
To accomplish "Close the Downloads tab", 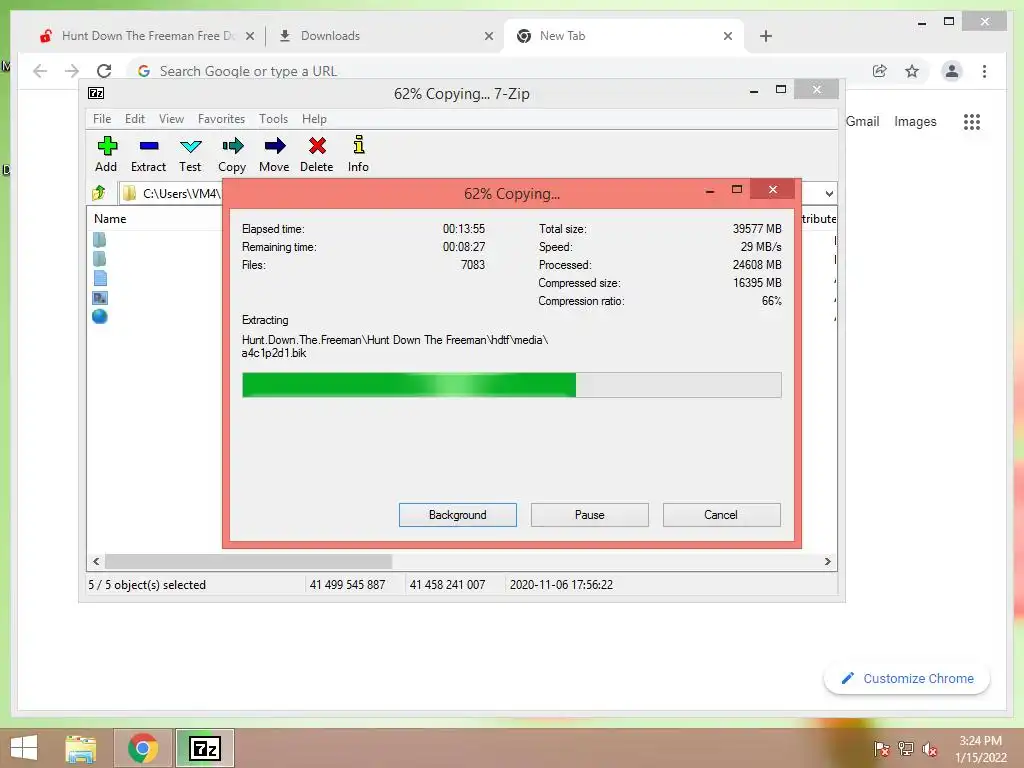I will point(488,36).
